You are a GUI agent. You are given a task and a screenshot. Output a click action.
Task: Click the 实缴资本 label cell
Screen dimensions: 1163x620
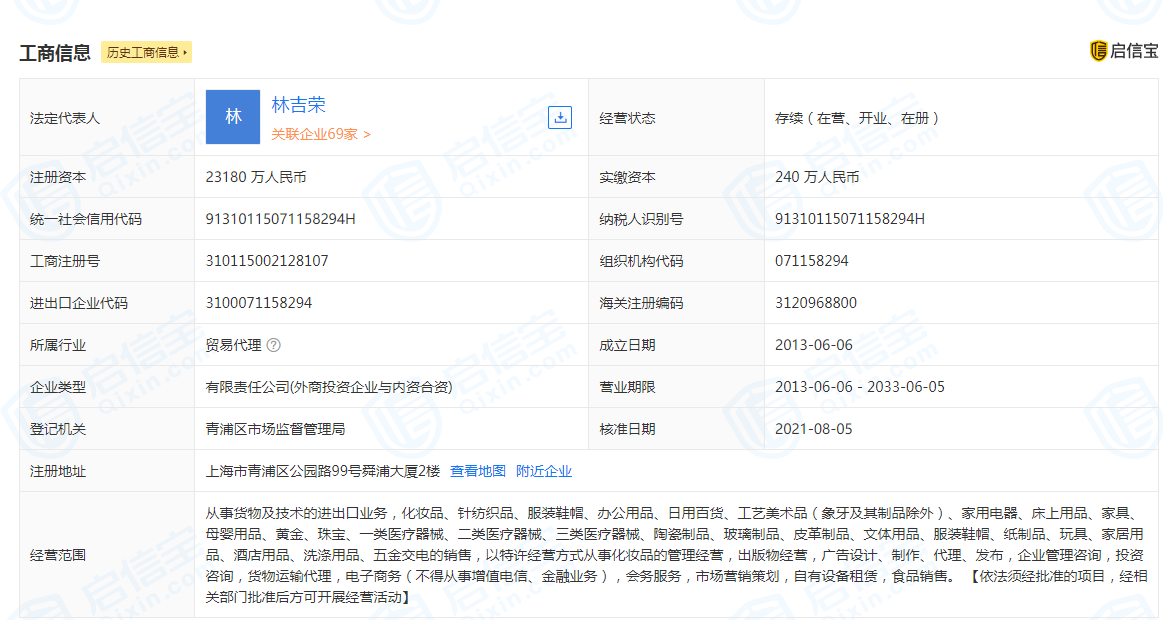click(676, 177)
